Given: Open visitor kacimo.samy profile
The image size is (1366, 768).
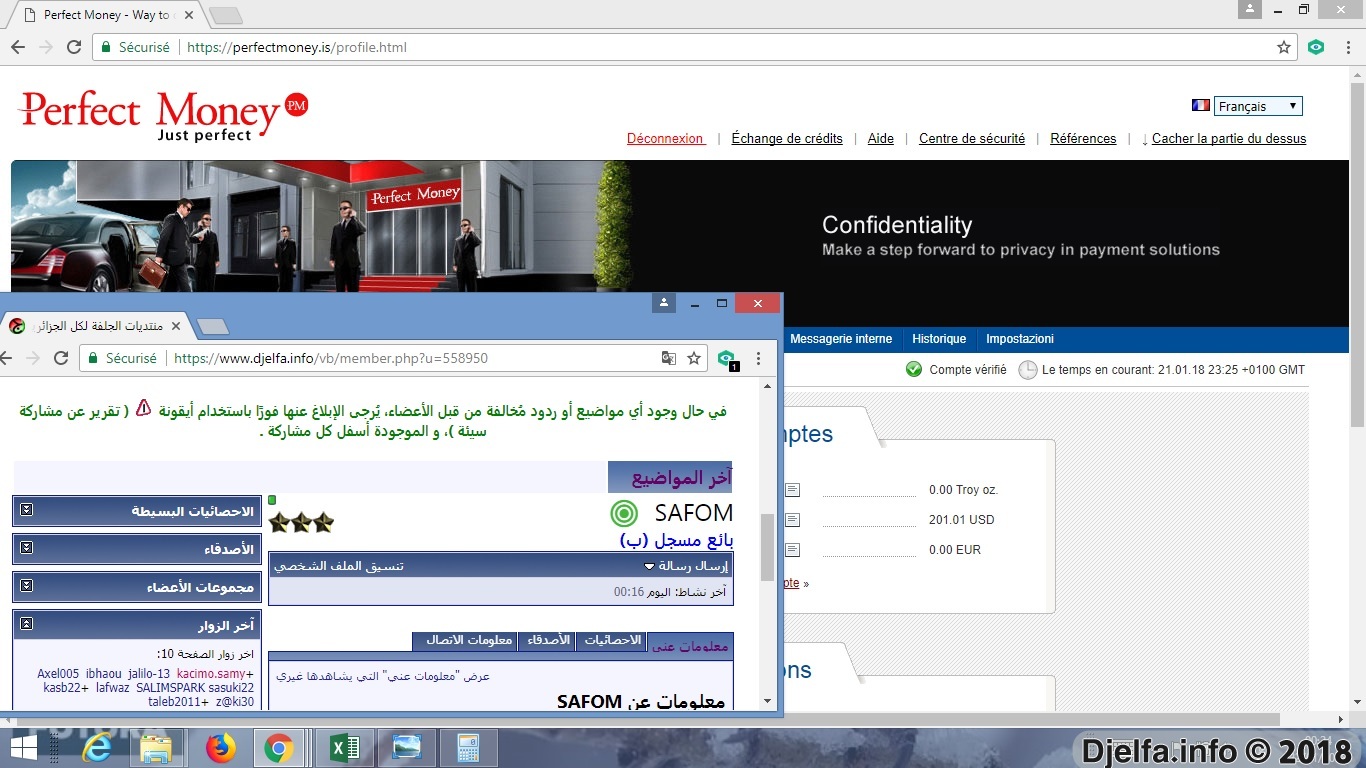Looking at the screenshot, I should [211, 674].
